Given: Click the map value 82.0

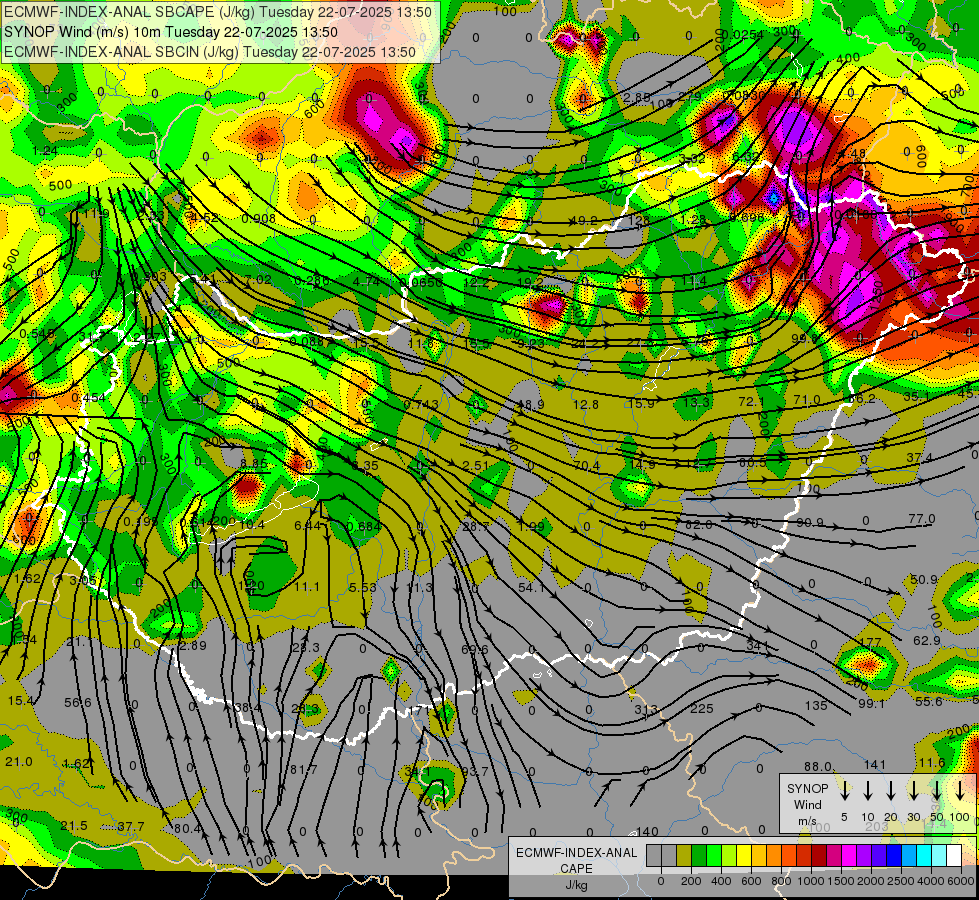Looking at the screenshot, I should coord(699,524).
